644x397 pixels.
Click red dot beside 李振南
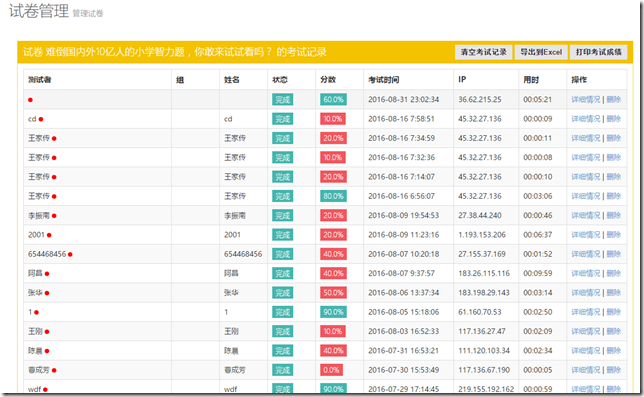tap(54, 216)
